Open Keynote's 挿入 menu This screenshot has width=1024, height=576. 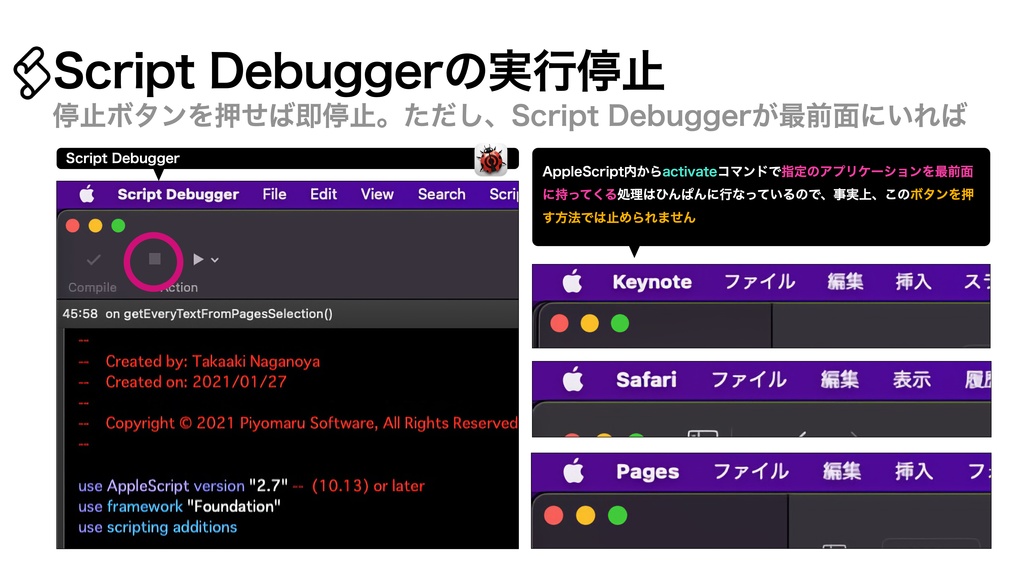coord(913,282)
